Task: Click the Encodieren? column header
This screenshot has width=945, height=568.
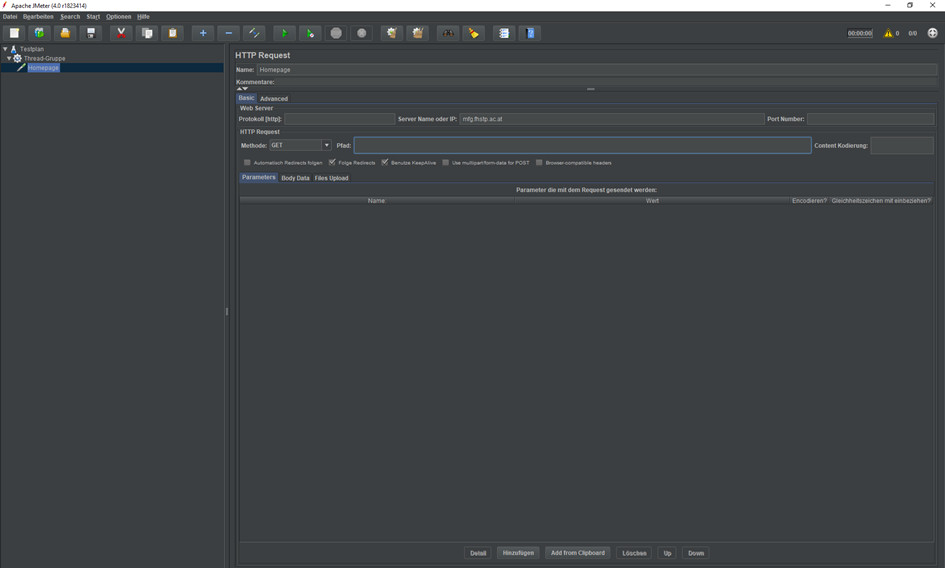Action: (809, 201)
